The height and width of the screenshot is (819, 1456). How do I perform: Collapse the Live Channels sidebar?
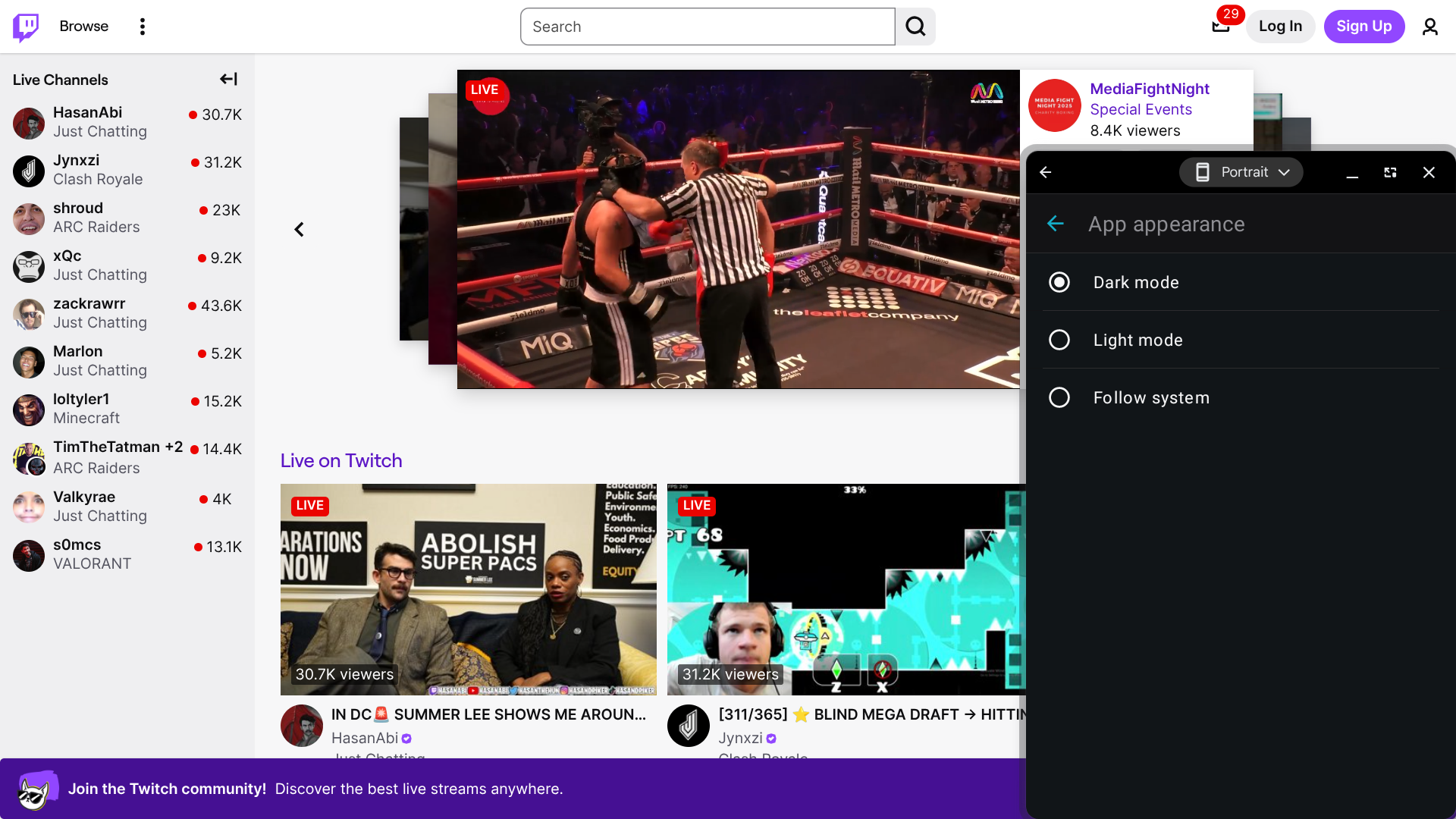tap(228, 79)
